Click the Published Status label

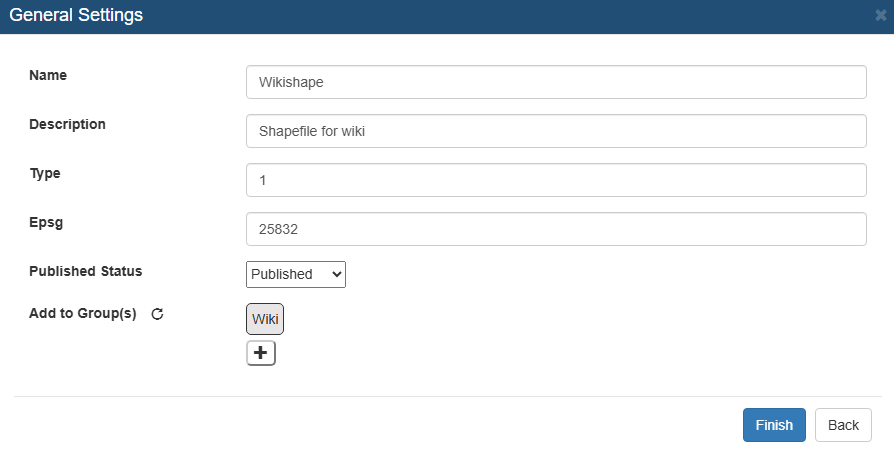[86, 271]
